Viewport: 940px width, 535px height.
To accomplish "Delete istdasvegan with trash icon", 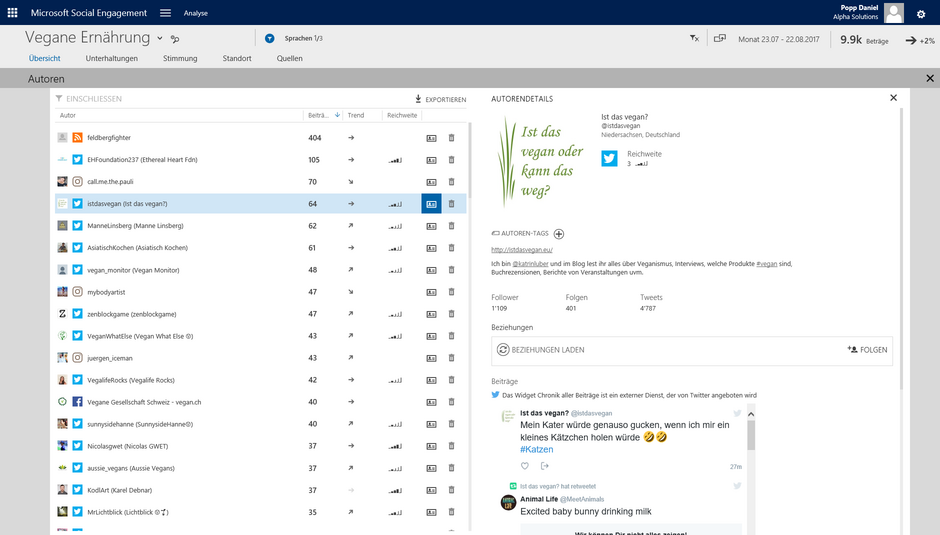I will tap(451, 204).
